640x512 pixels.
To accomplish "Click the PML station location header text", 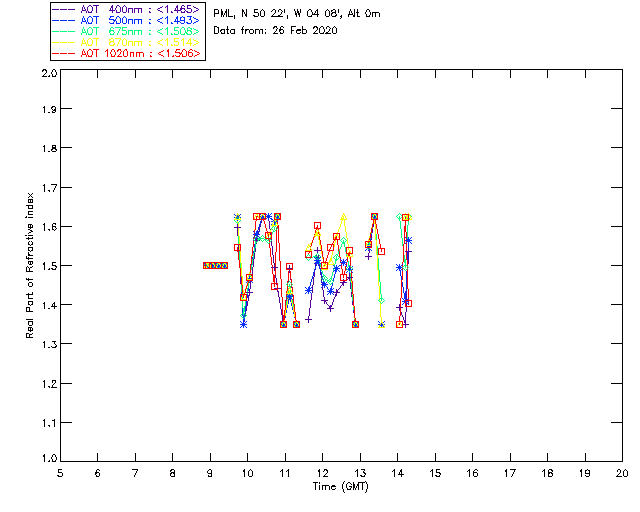I will [297, 14].
